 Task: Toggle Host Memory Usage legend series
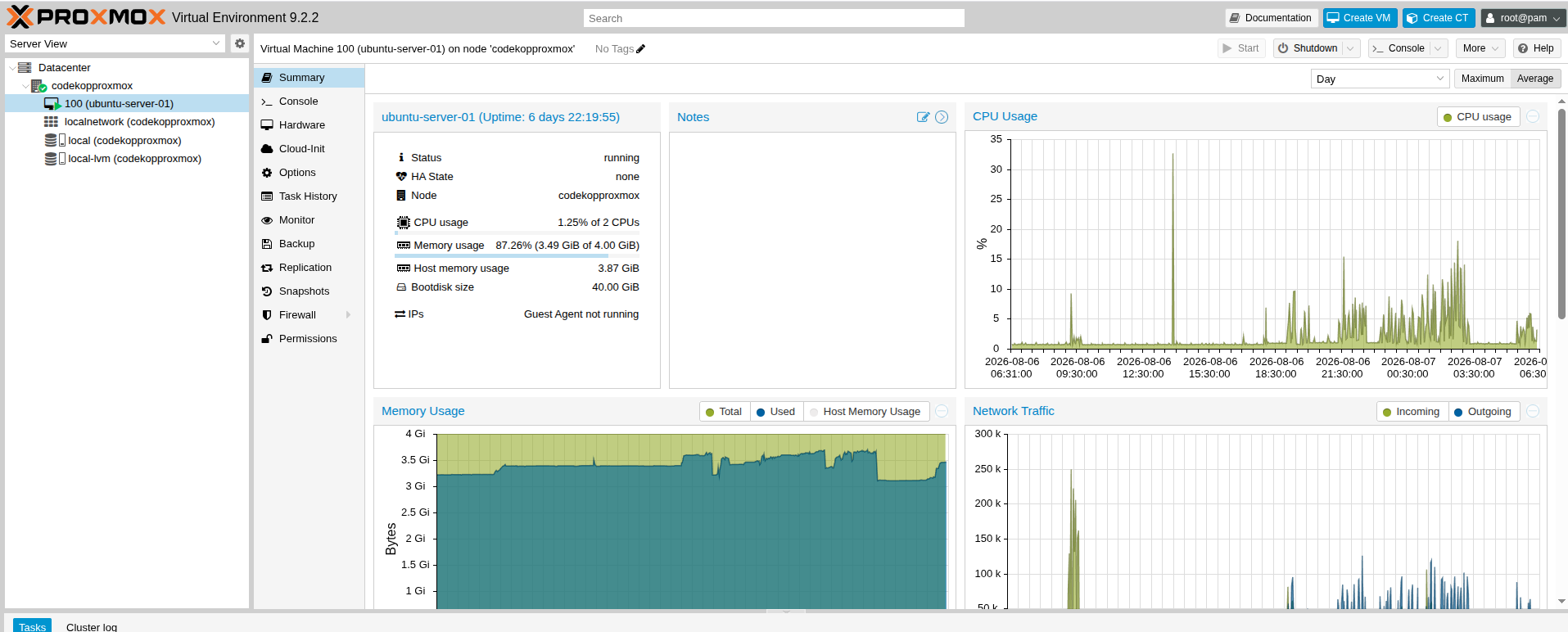pyautogui.click(x=866, y=412)
